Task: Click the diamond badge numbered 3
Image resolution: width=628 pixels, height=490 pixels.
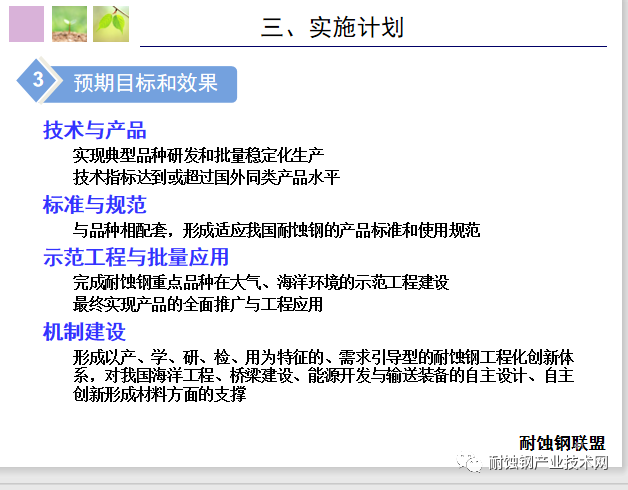Action: click(38, 82)
